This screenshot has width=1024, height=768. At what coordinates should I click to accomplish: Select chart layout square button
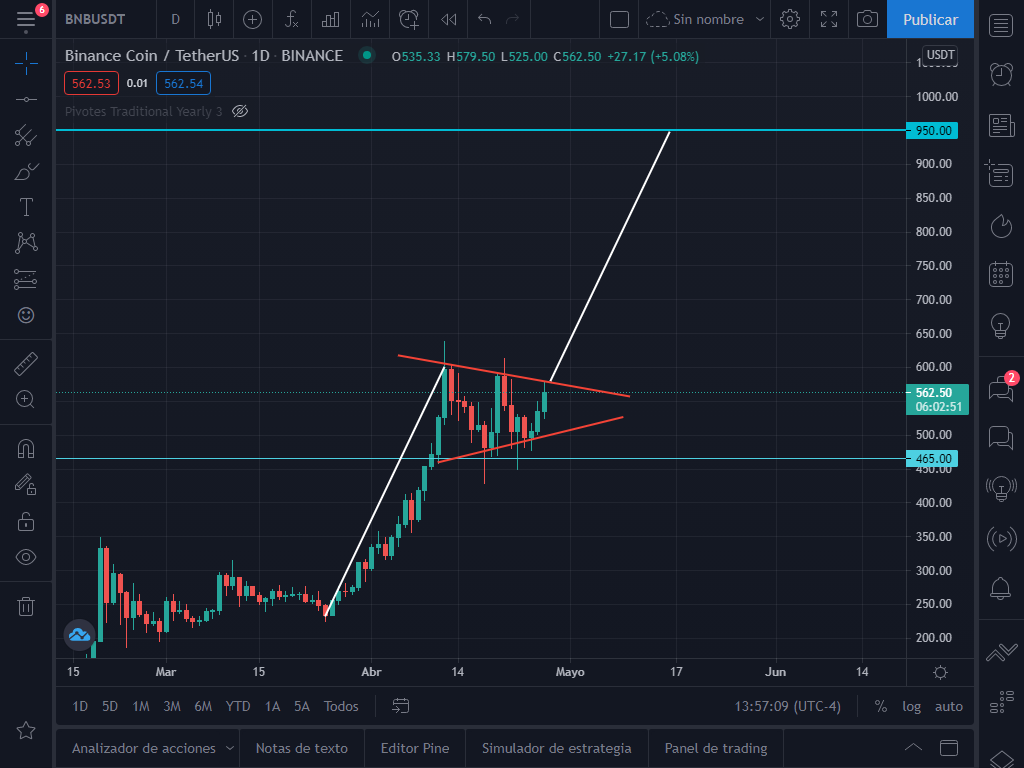(619, 20)
